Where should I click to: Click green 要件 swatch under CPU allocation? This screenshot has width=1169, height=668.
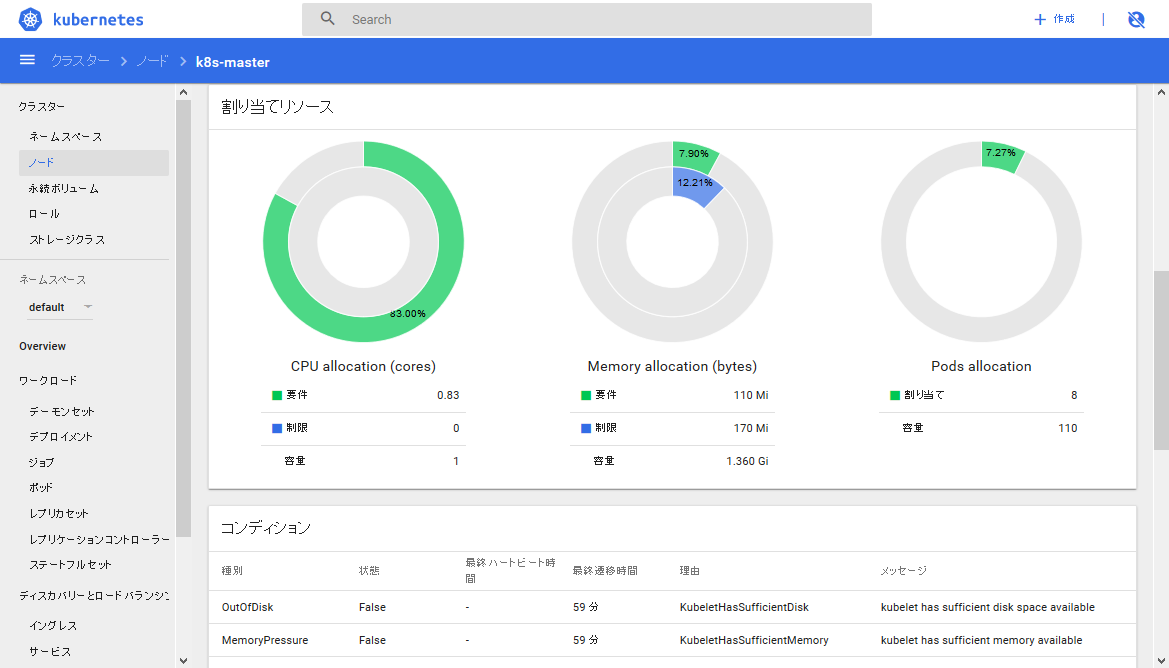coord(277,395)
